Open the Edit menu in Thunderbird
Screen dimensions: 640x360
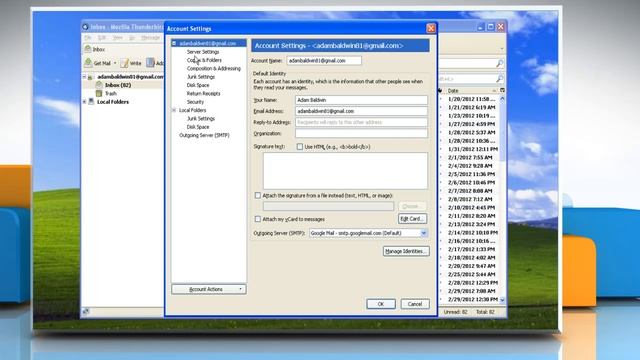click(102, 38)
